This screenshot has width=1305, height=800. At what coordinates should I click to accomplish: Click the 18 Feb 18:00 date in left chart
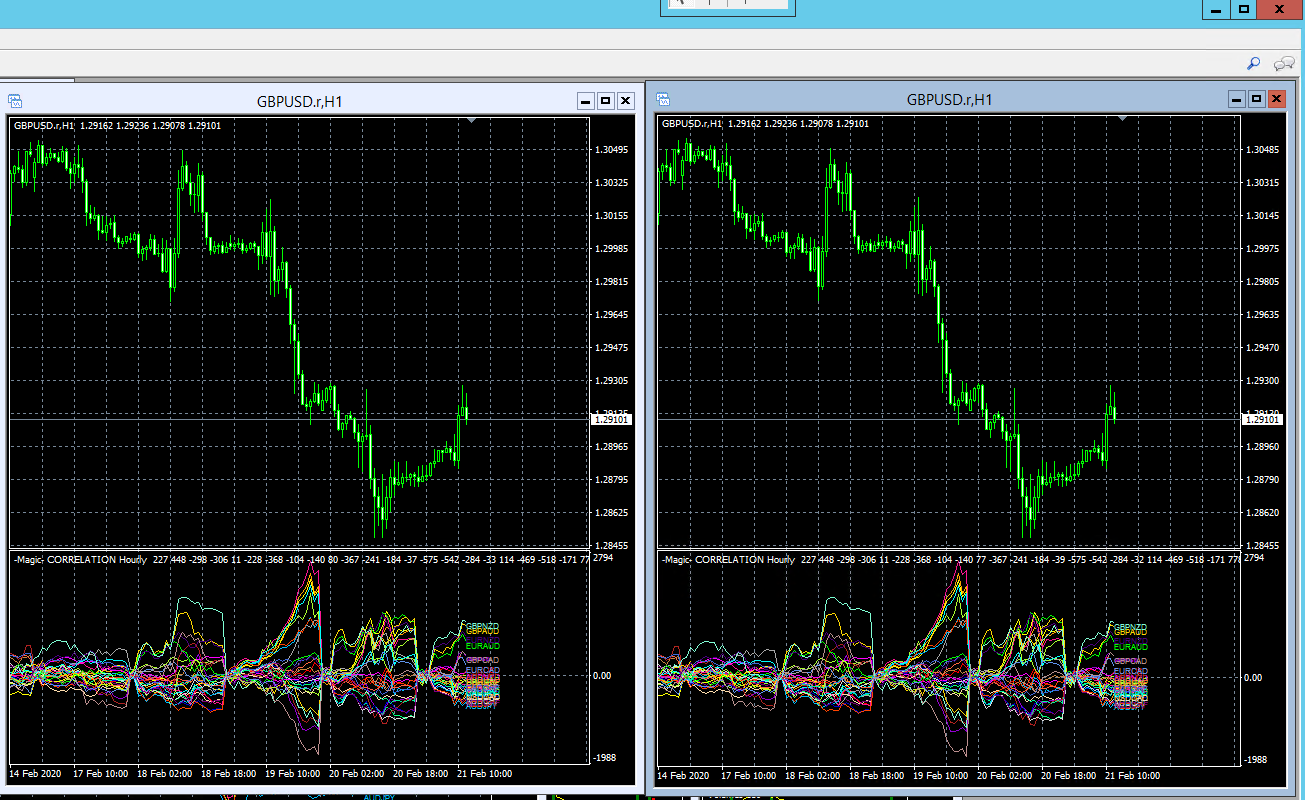pyautogui.click(x=227, y=774)
